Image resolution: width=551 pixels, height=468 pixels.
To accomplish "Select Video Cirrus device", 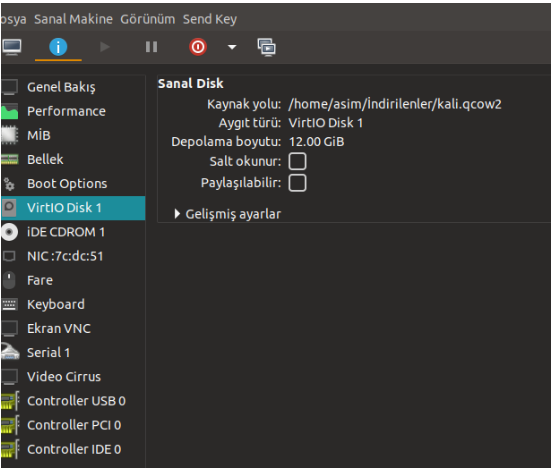I will pos(73,377).
